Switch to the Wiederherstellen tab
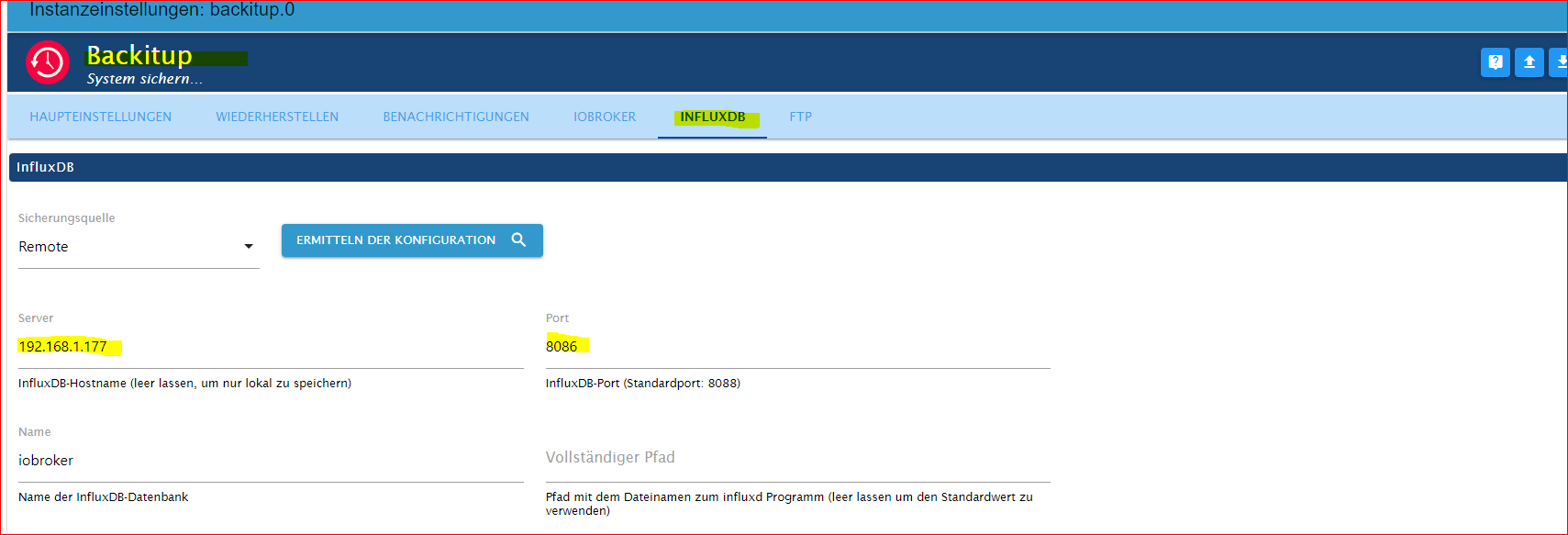 point(277,117)
